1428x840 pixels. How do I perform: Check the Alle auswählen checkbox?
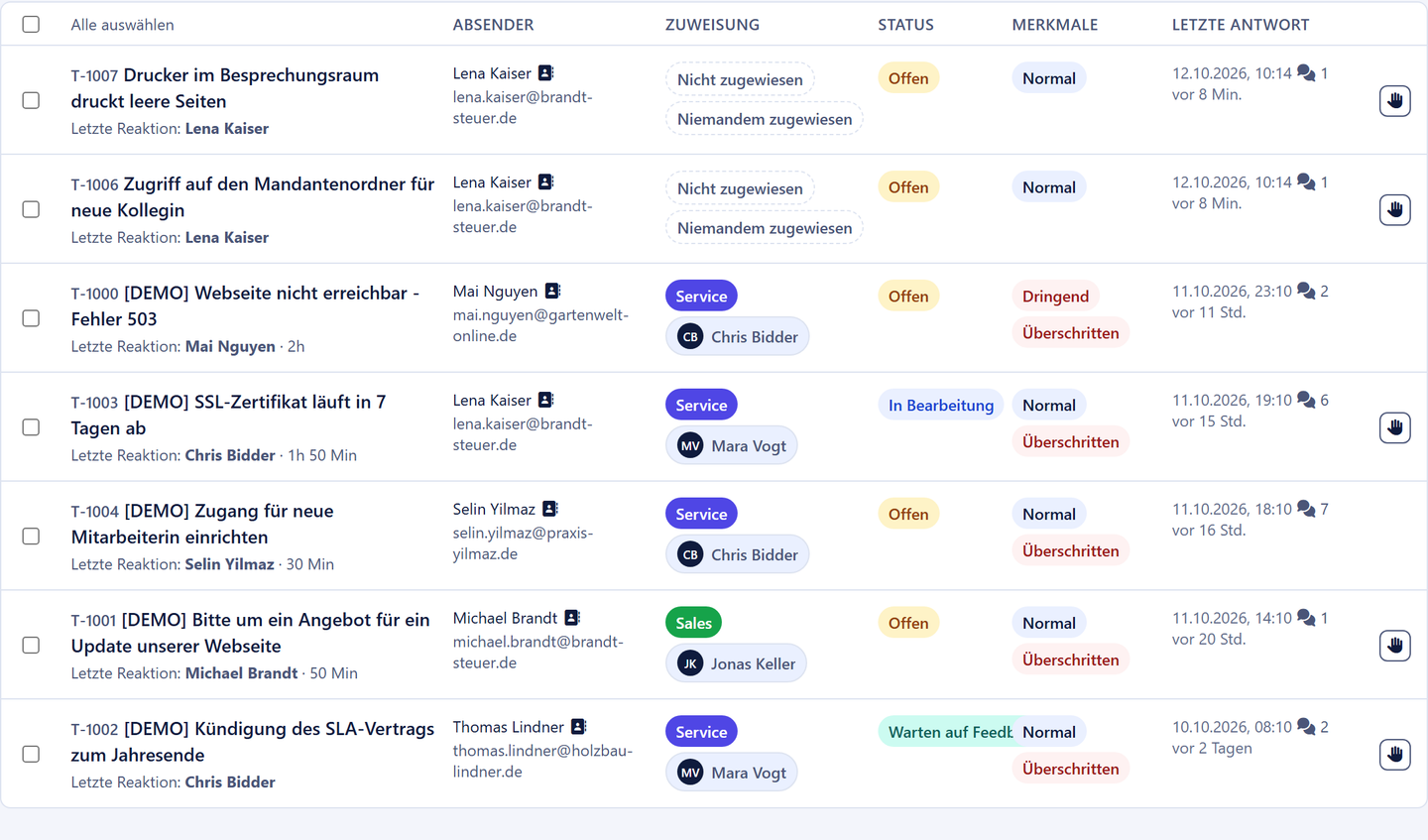(31, 24)
